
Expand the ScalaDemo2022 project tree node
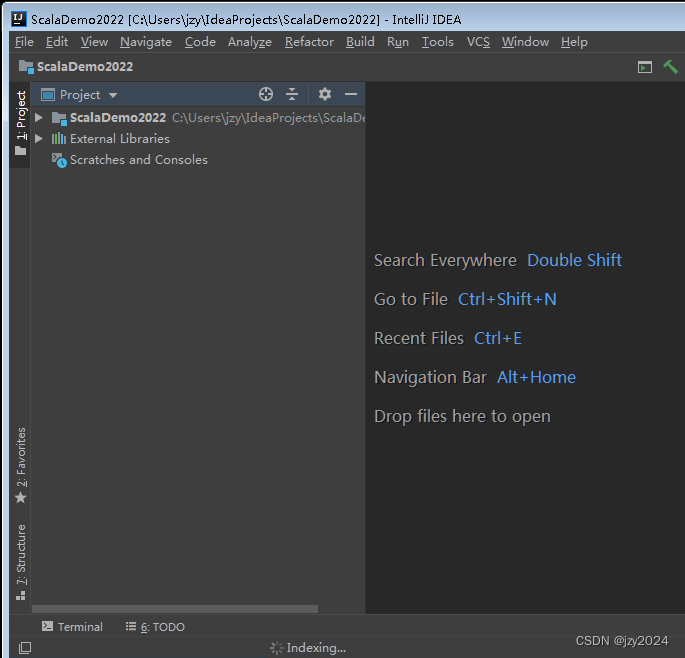tap(39, 118)
